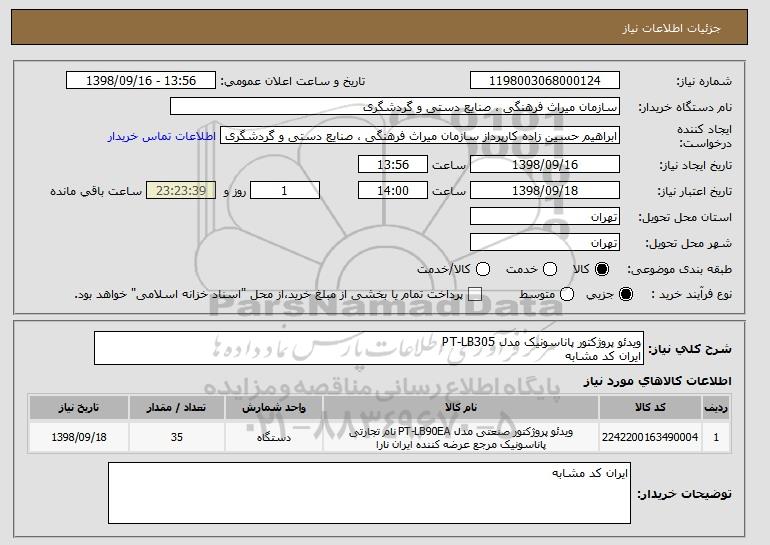Click the request creator field ابراهیم حسین زاده
The height and width of the screenshot is (545, 770).
[x=420, y=136]
